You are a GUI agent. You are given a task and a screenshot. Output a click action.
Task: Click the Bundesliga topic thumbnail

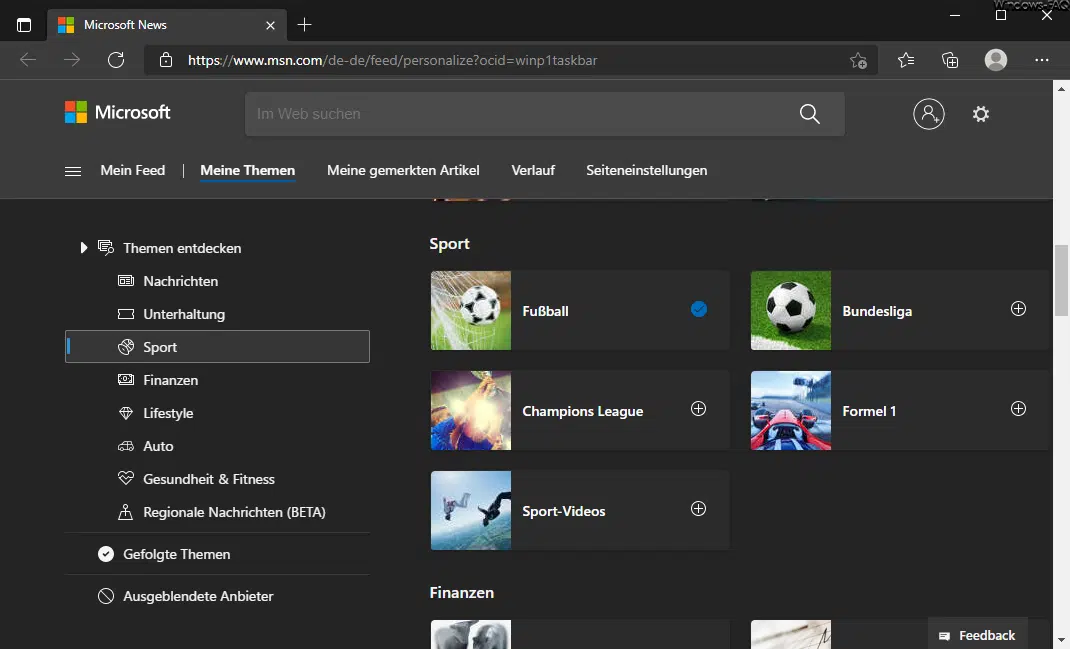[x=791, y=311]
